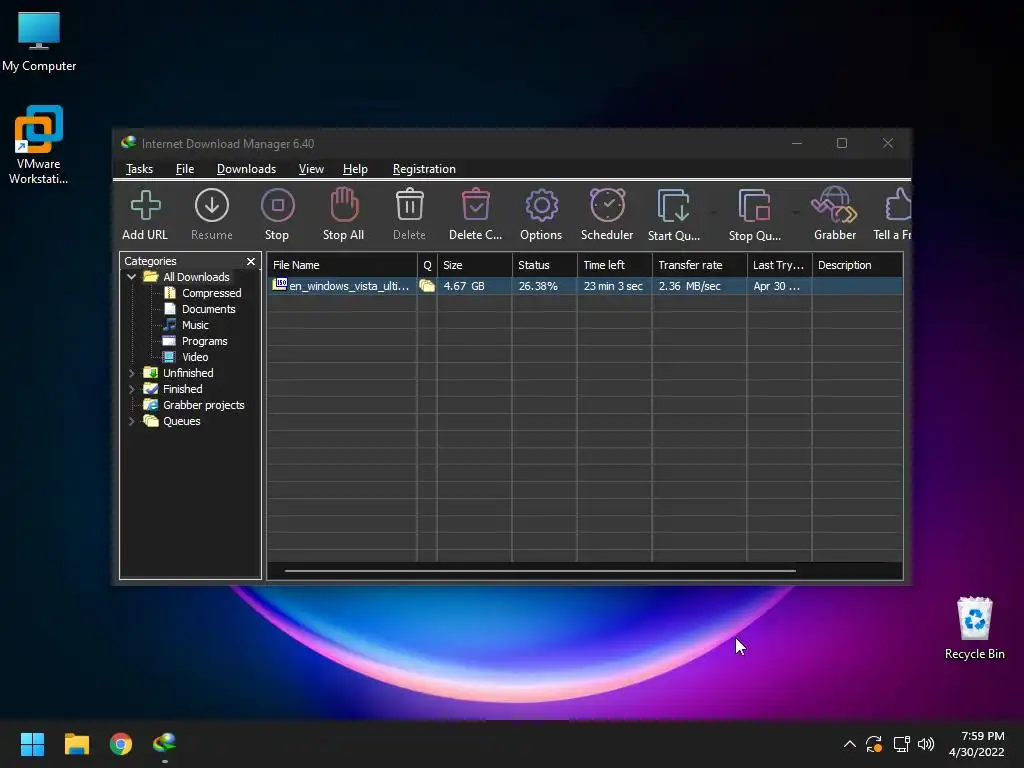The height and width of the screenshot is (768, 1024).
Task: Open Stop Queue dropdown arrow
Action: coord(795,212)
